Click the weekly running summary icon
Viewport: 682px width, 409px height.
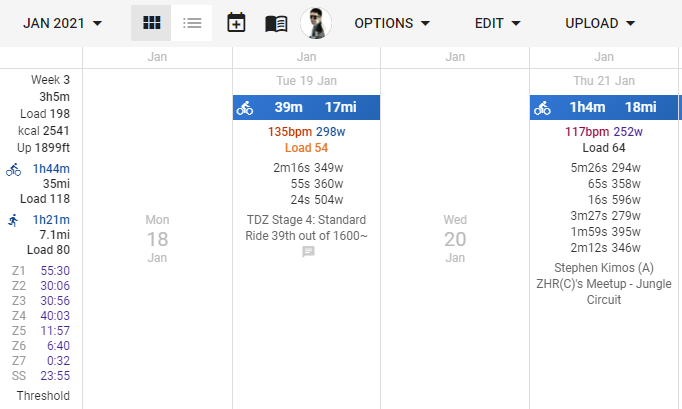[x=13, y=220]
